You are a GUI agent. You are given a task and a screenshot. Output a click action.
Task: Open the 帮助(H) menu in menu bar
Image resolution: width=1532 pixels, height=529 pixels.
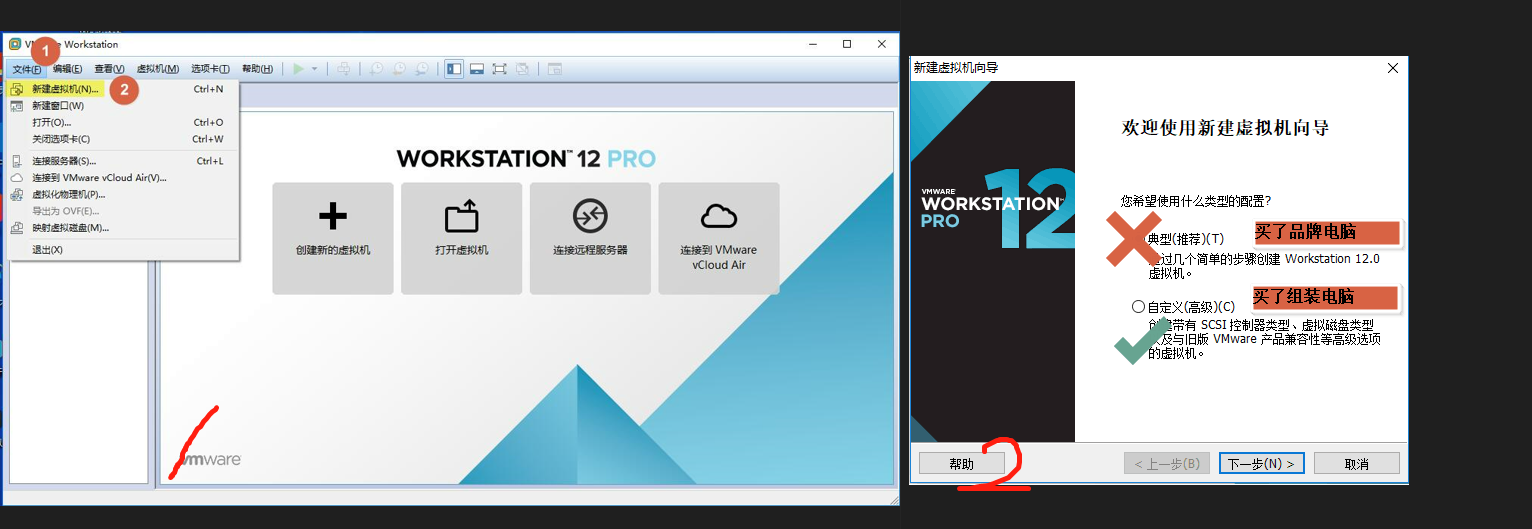point(257,69)
